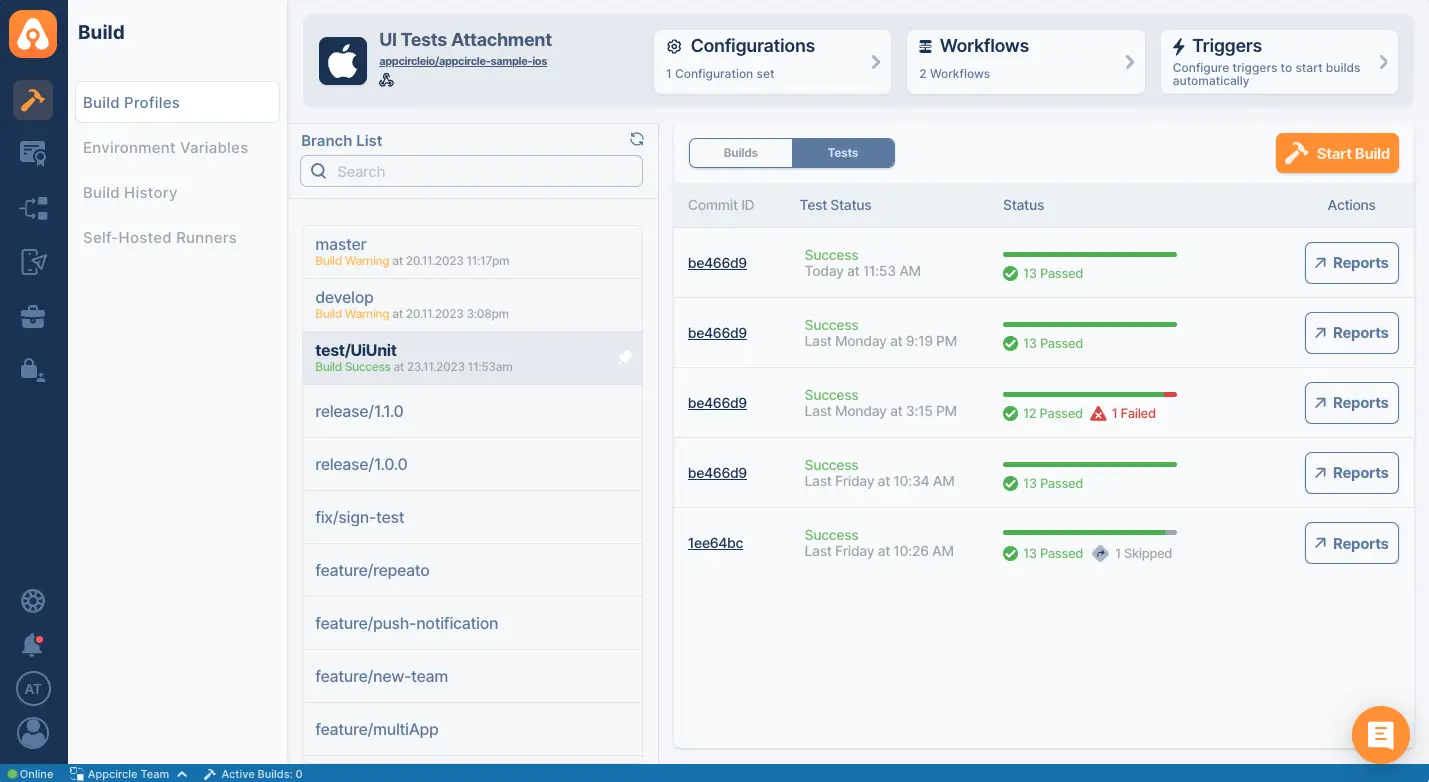Click the Online status indicator
Image resolution: width=1429 pixels, height=782 pixels.
[x=30, y=774]
